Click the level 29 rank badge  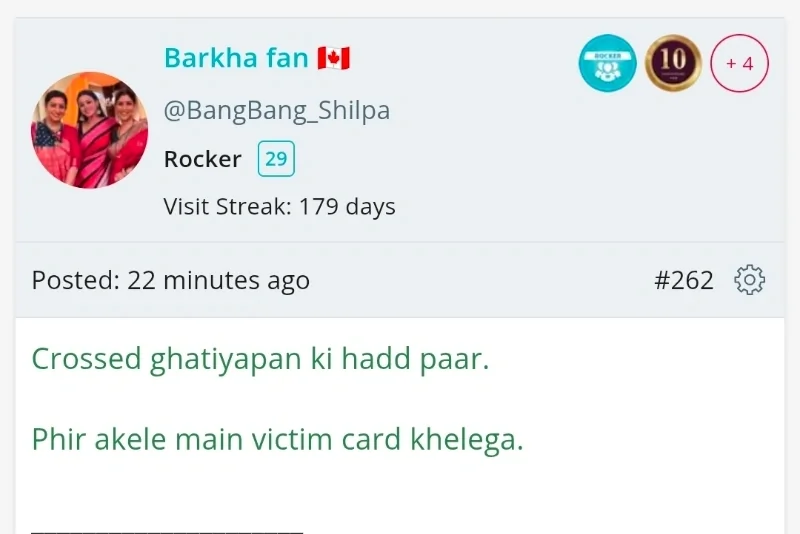pos(276,159)
